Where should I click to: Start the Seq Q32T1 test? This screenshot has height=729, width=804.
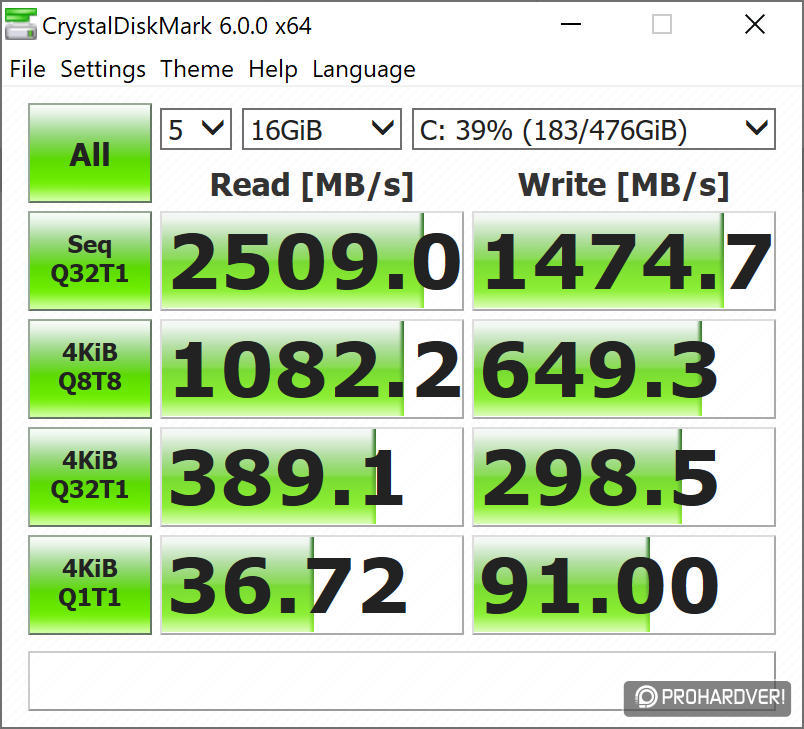click(x=90, y=260)
